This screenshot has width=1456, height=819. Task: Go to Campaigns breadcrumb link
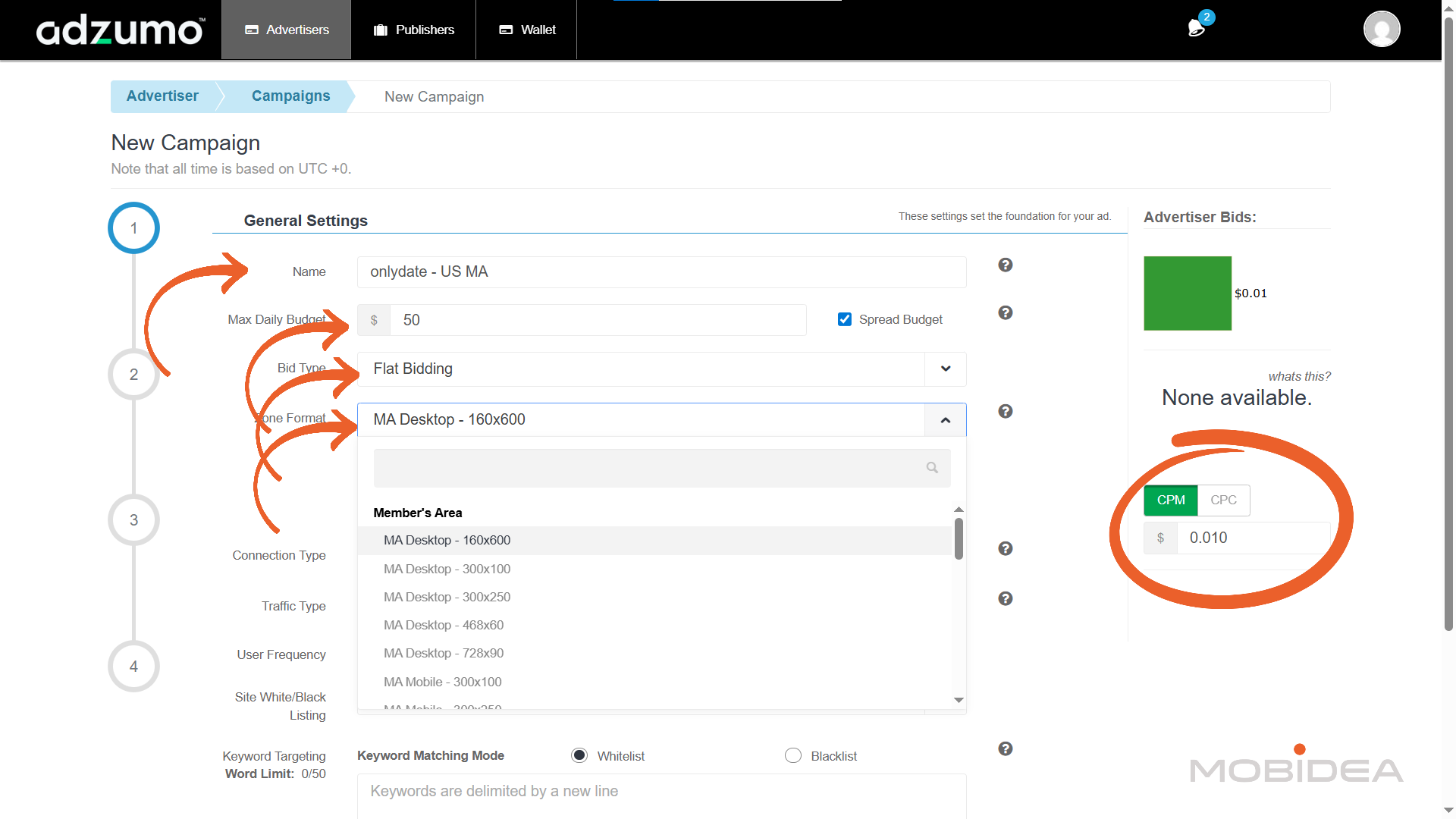(290, 96)
